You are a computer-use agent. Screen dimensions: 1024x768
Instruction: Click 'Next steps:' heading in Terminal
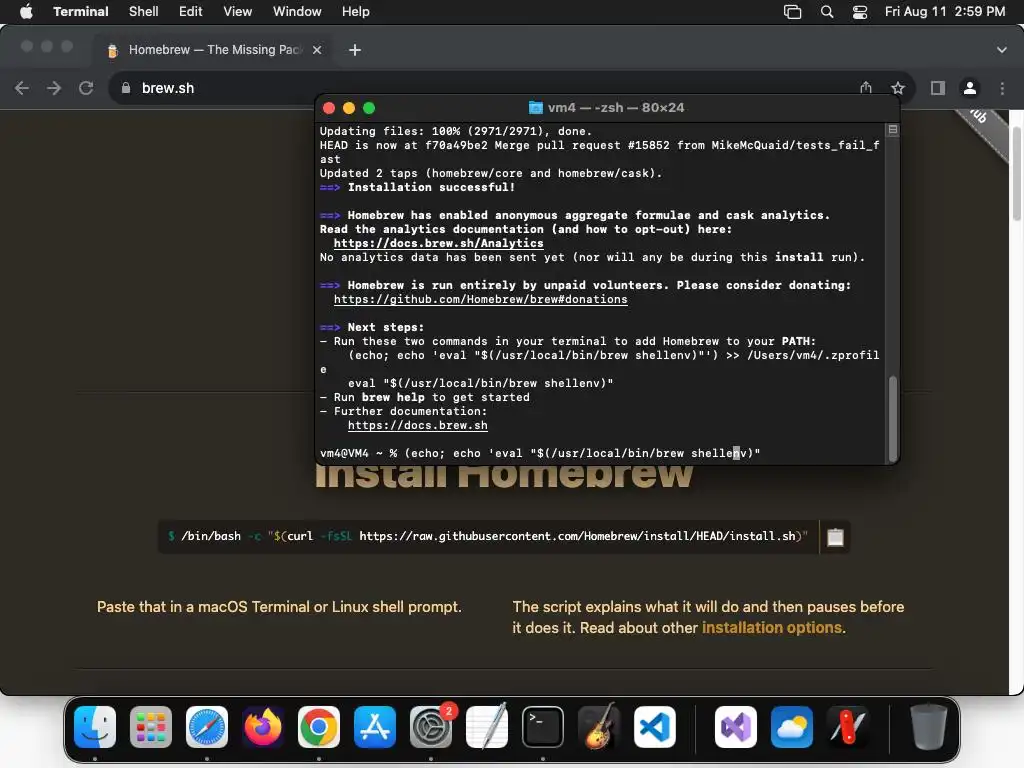click(385, 327)
